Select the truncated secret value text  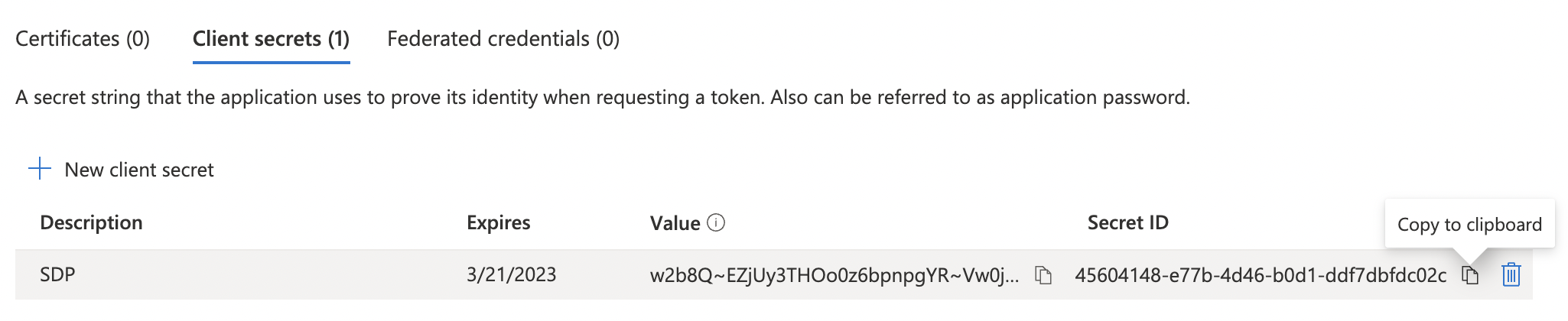pos(834,275)
